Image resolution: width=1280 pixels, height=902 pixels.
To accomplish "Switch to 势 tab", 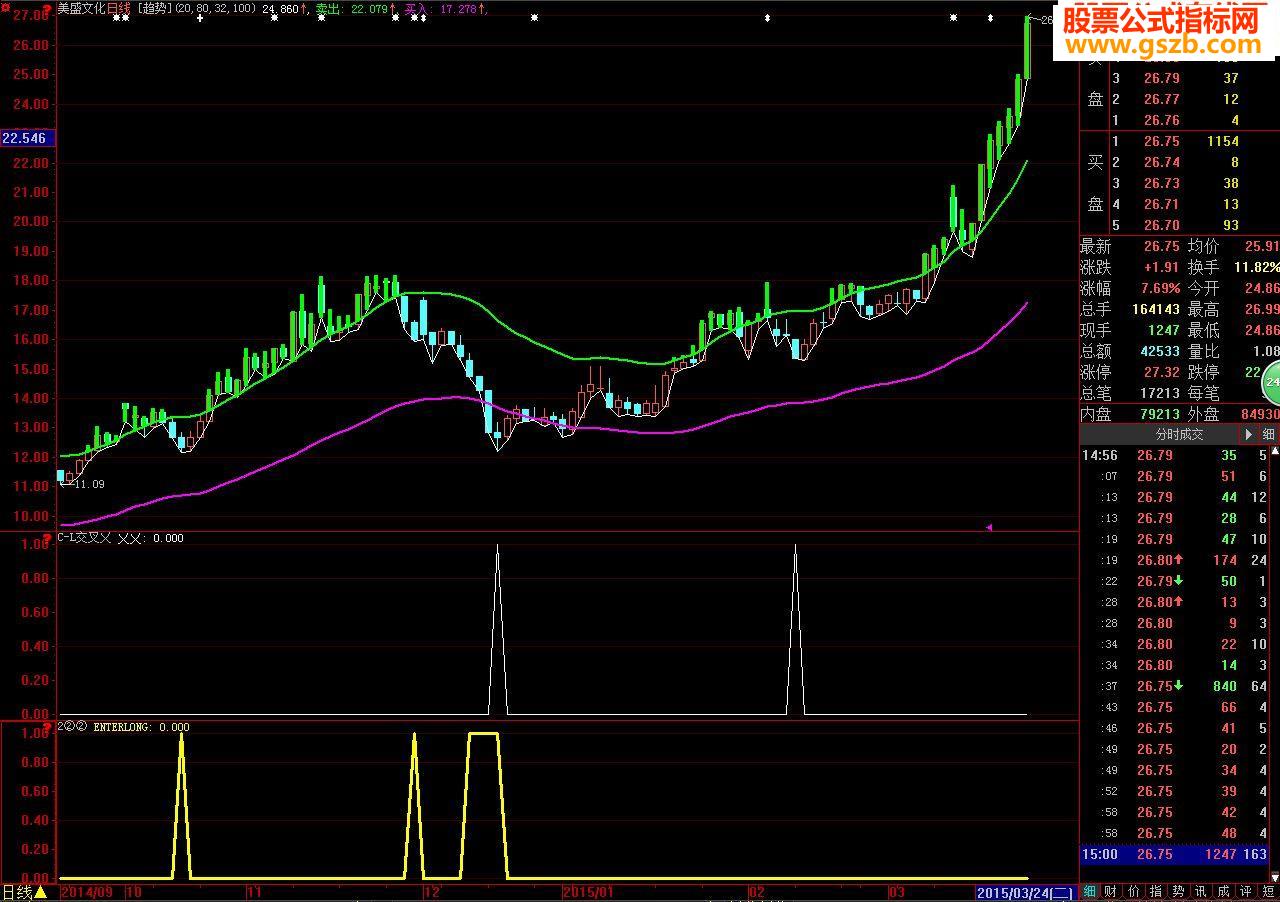I will 1178,891.
